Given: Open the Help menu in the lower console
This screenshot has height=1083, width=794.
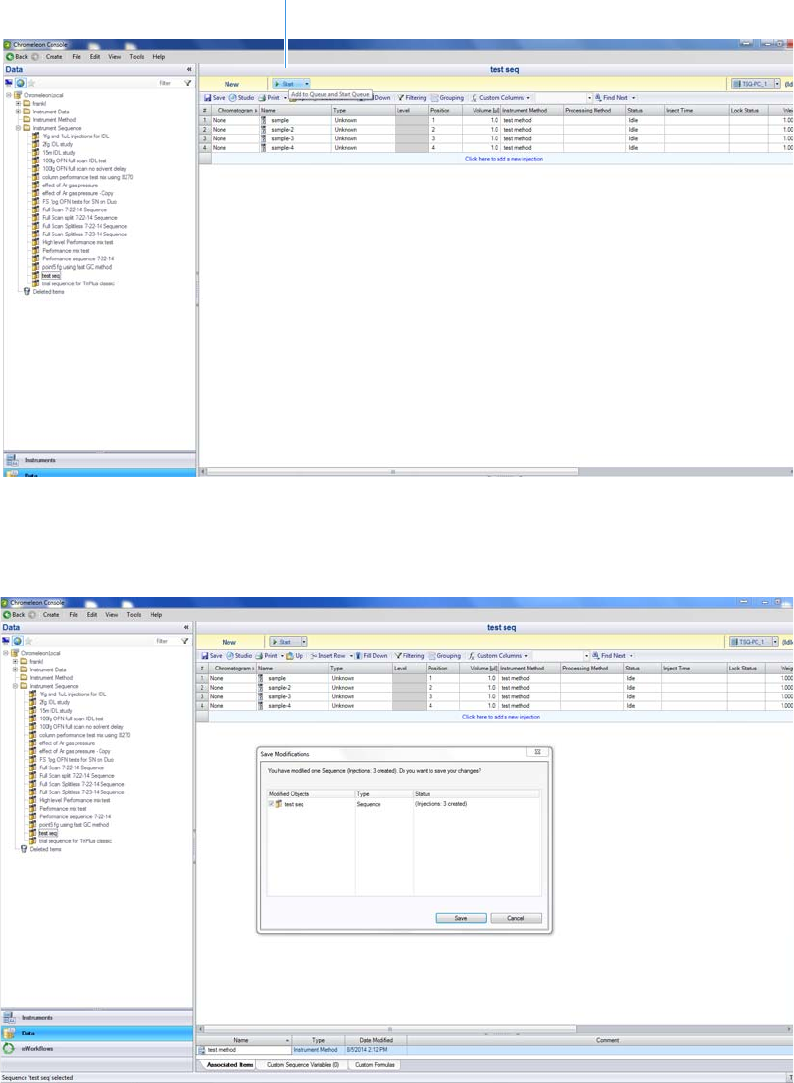Looking at the screenshot, I should [x=156, y=614].
